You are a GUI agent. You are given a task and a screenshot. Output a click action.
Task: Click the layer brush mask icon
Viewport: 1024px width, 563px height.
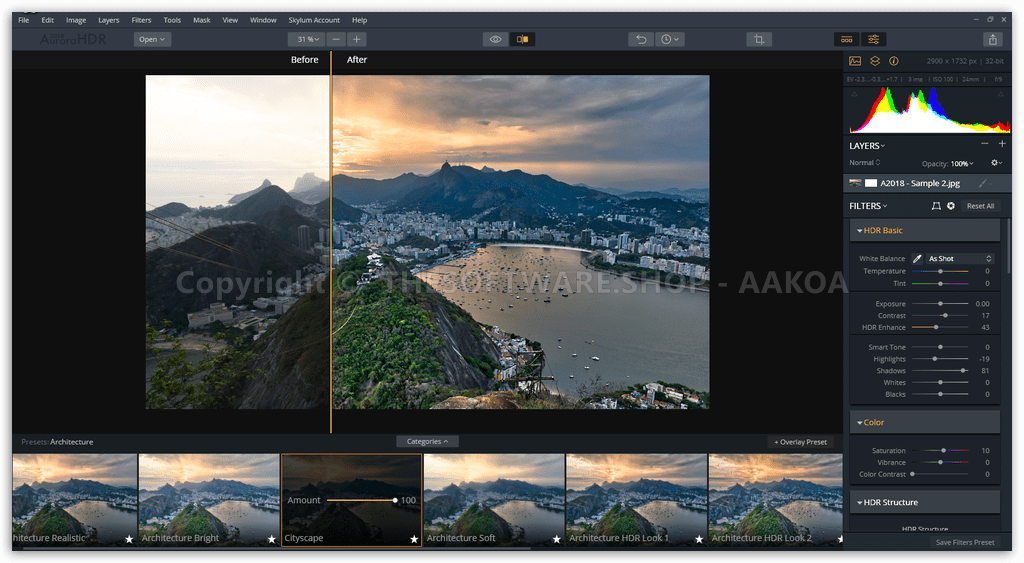click(983, 184)
